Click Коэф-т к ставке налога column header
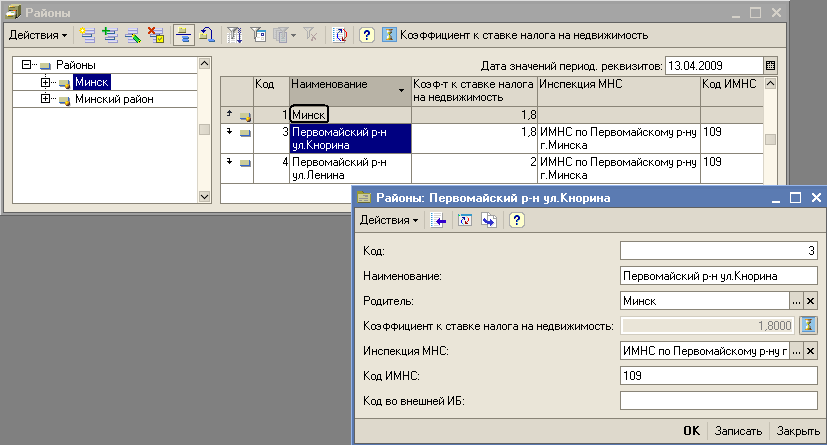The image size is (827, 445). tap(474, 91)
